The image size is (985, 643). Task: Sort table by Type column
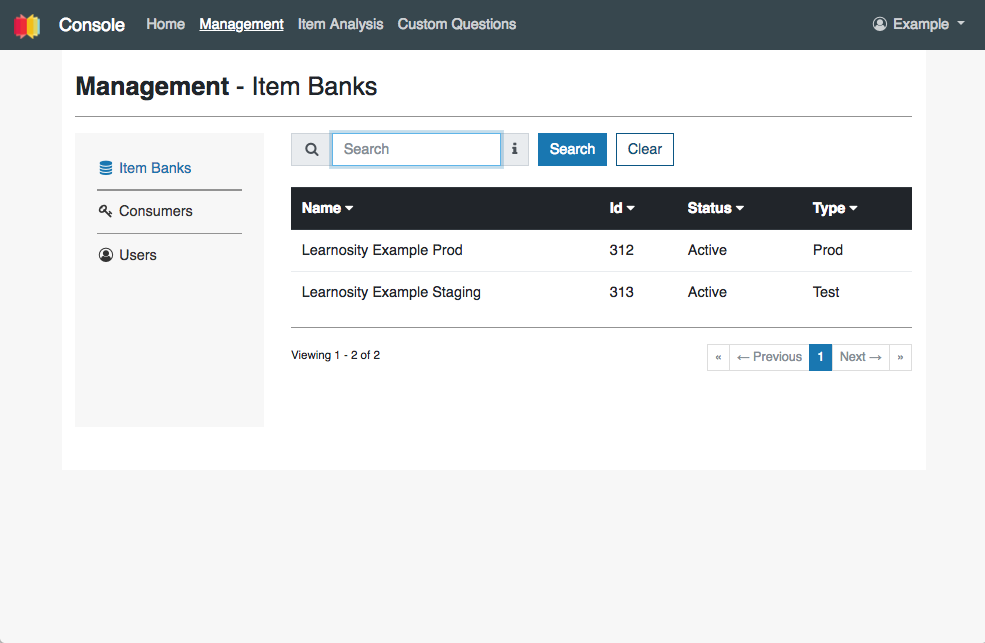coord(835,208)
